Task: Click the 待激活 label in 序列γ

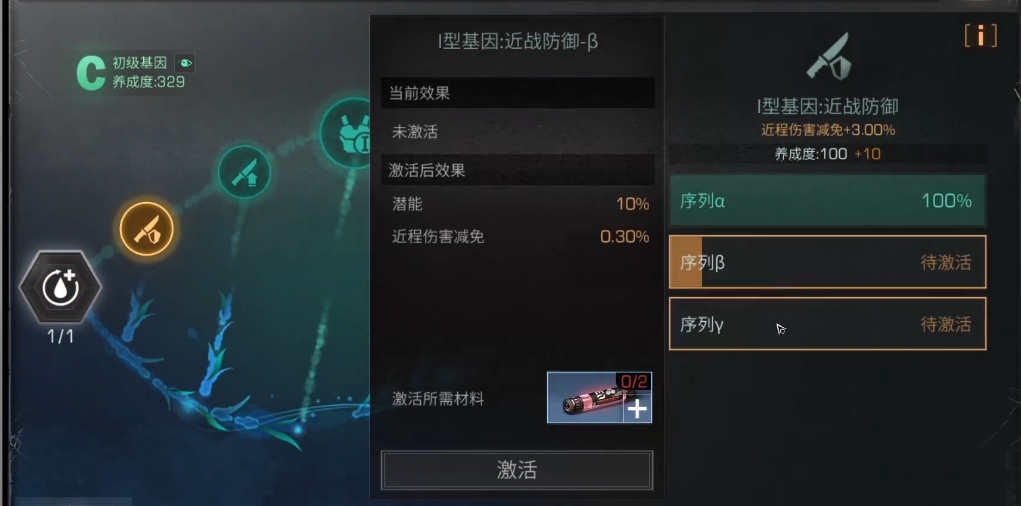Action: 945,324
